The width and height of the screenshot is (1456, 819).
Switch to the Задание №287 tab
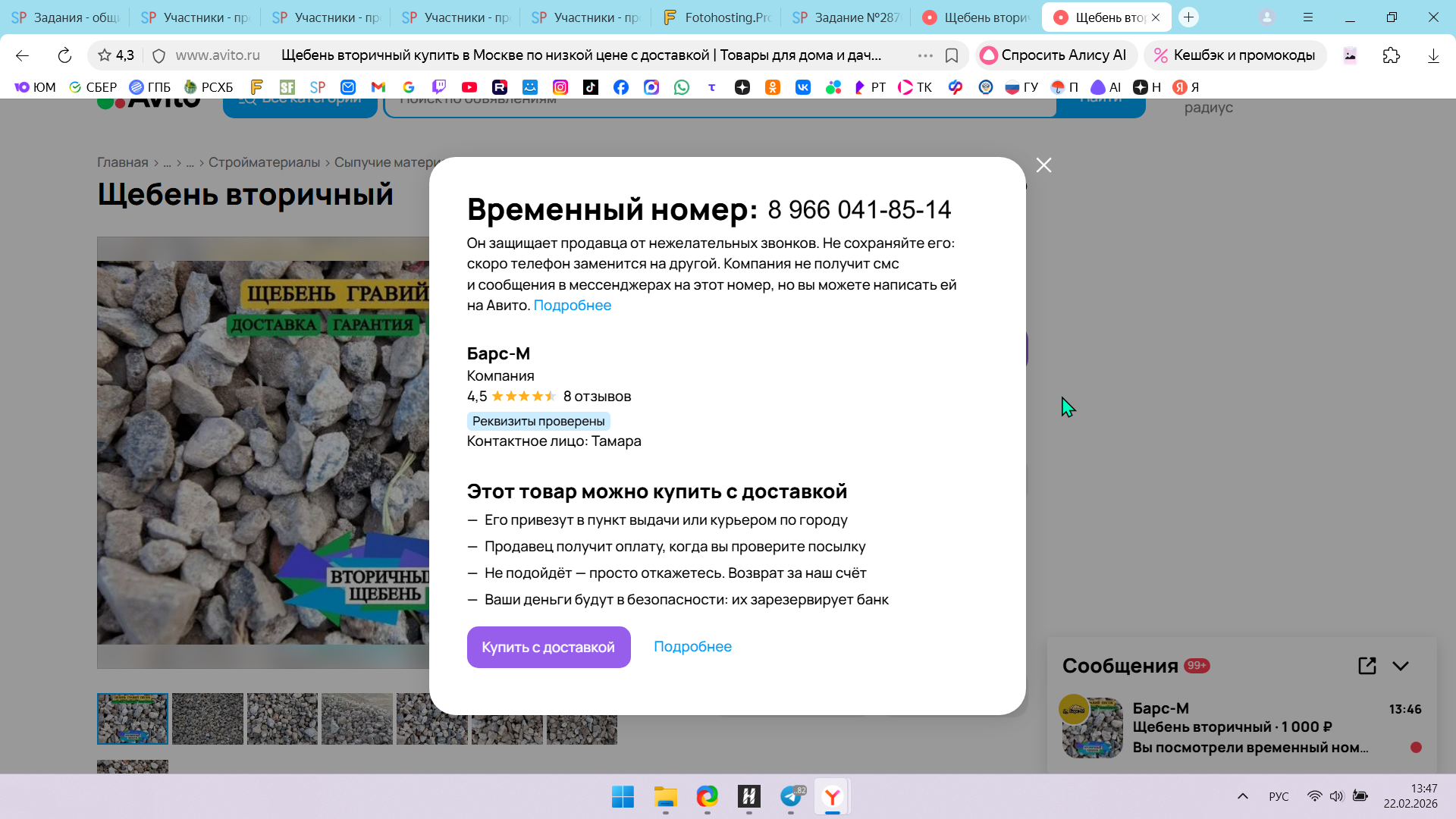tap(846, 17)
